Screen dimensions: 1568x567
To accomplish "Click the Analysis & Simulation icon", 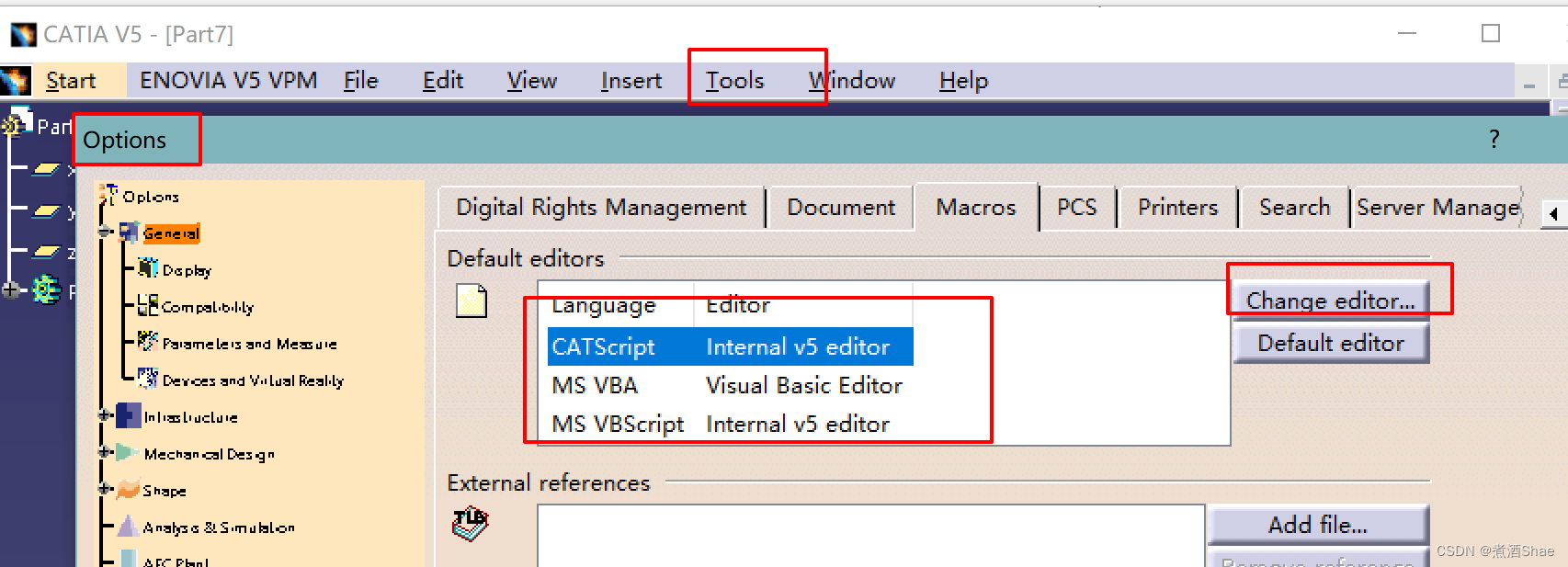I will pyautogui.click(x=129, y=526).
